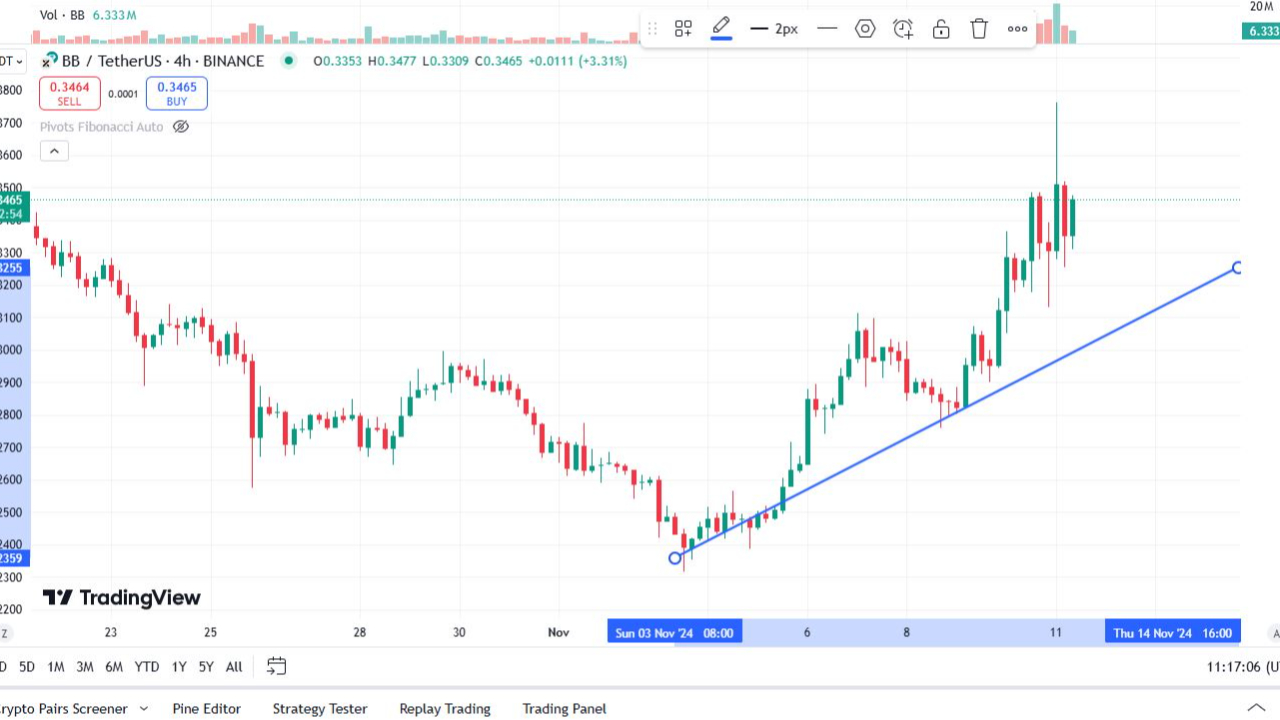Screen dimensions: 1280x720
Task: Open the trendline settings via the hexagon icon
Action: 865,28
